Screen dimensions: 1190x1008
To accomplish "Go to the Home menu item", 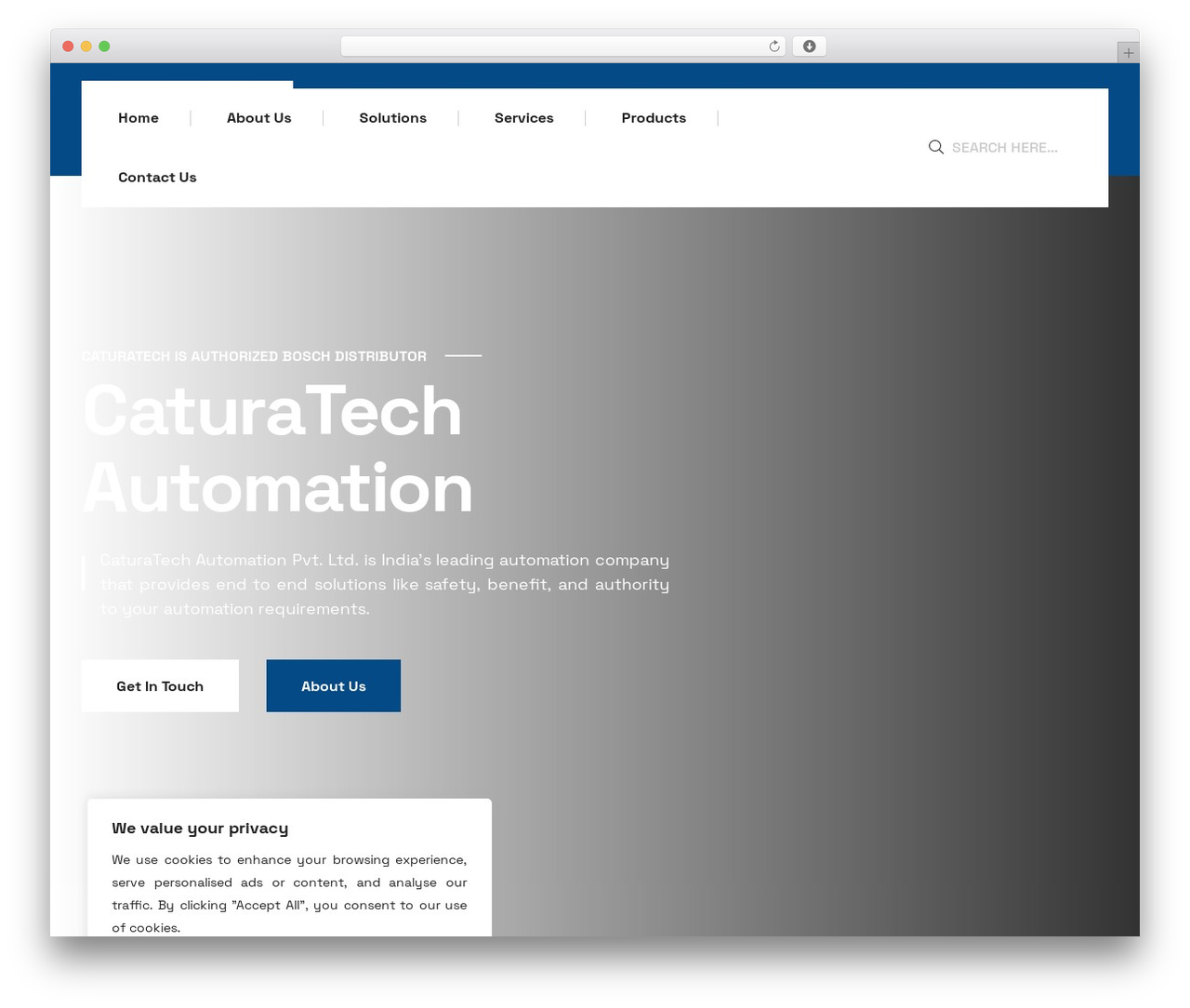I will pyautogui.click(x=139, y=118).
